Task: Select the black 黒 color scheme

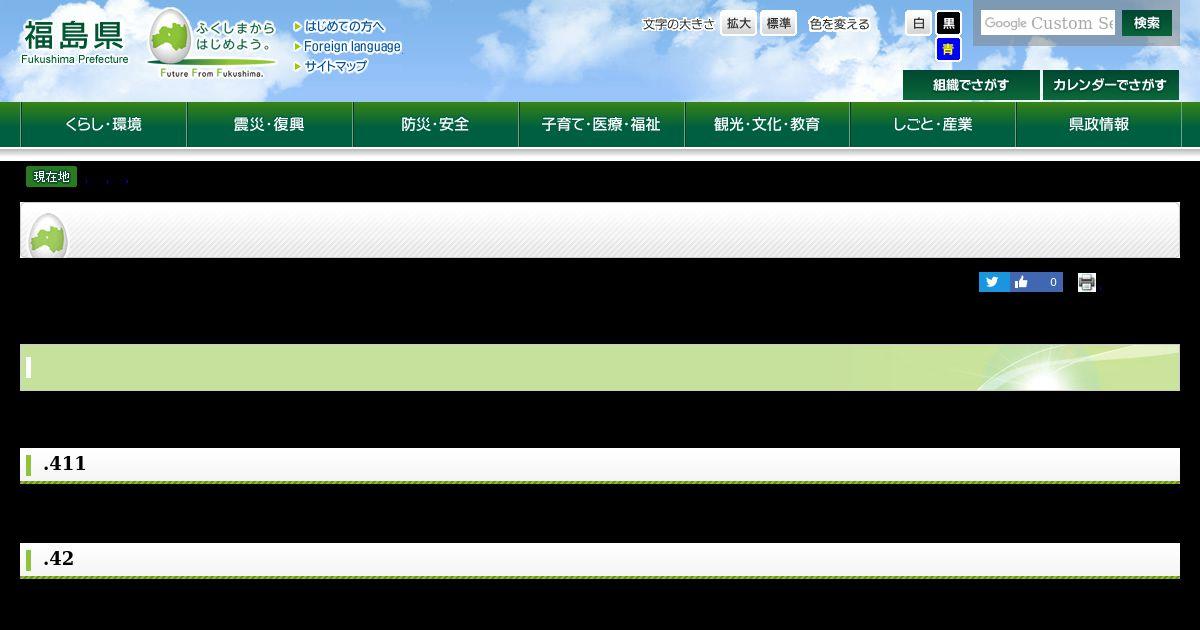Action: (x=948, y=23)
